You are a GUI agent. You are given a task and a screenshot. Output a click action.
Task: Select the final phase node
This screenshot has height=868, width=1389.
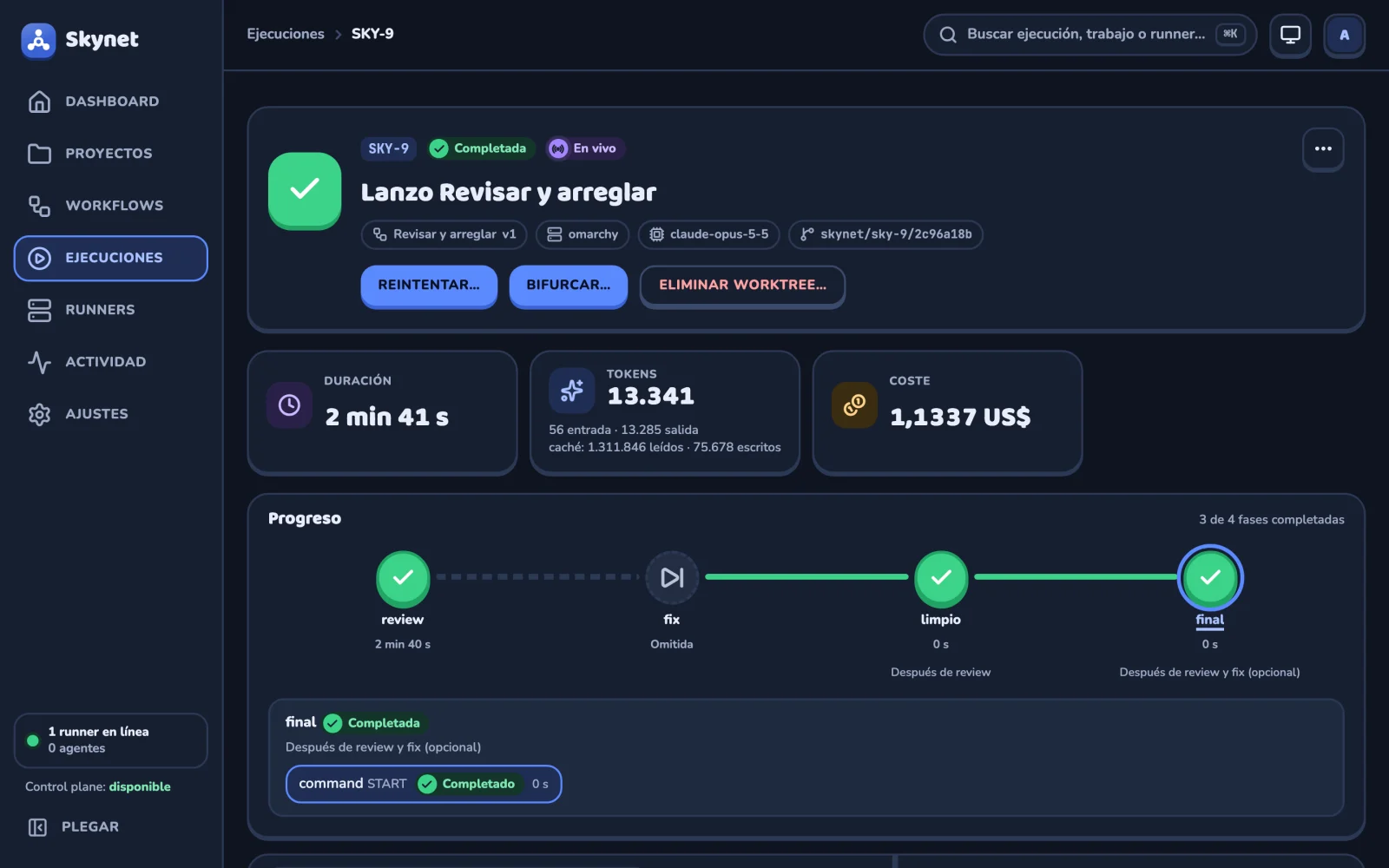tap(1210, 577)
